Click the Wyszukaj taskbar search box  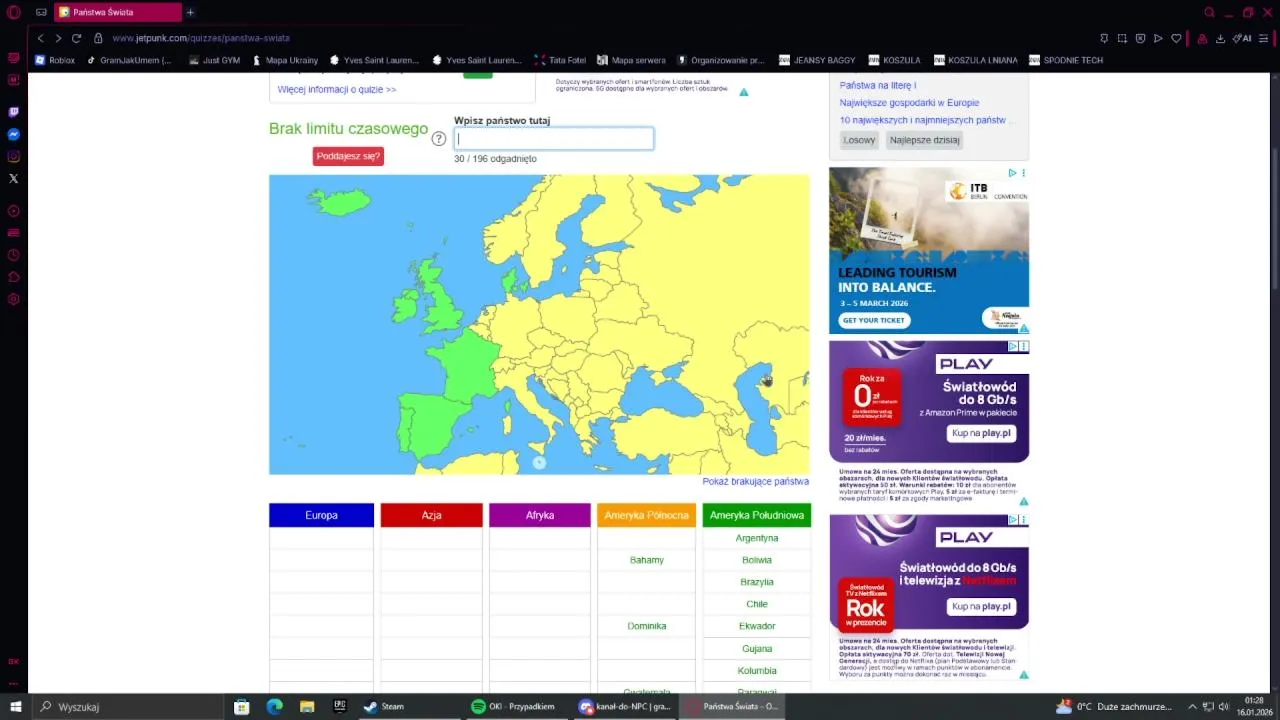(x=128, y=706)
